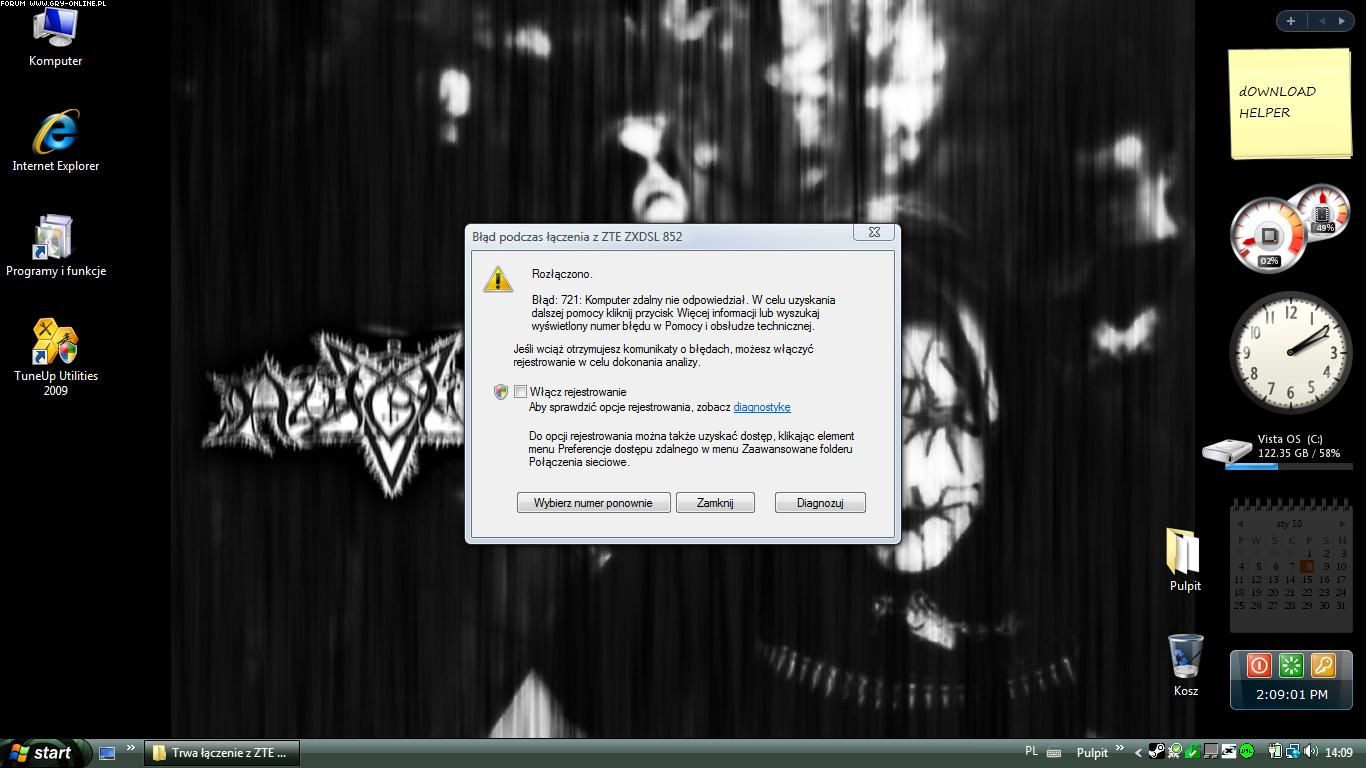Viewport: 1366px width, 768px height.
Task: Expand hidden system tray icons with the arrow
Action: pyautogui.click(x=1138, y=753)
